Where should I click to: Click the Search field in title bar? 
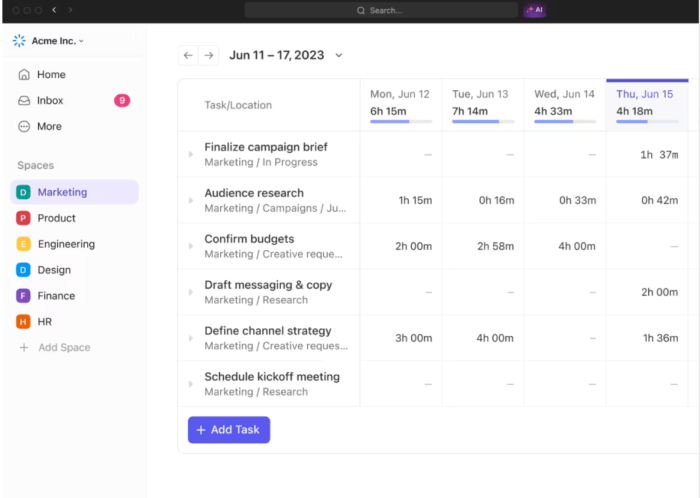380,10
